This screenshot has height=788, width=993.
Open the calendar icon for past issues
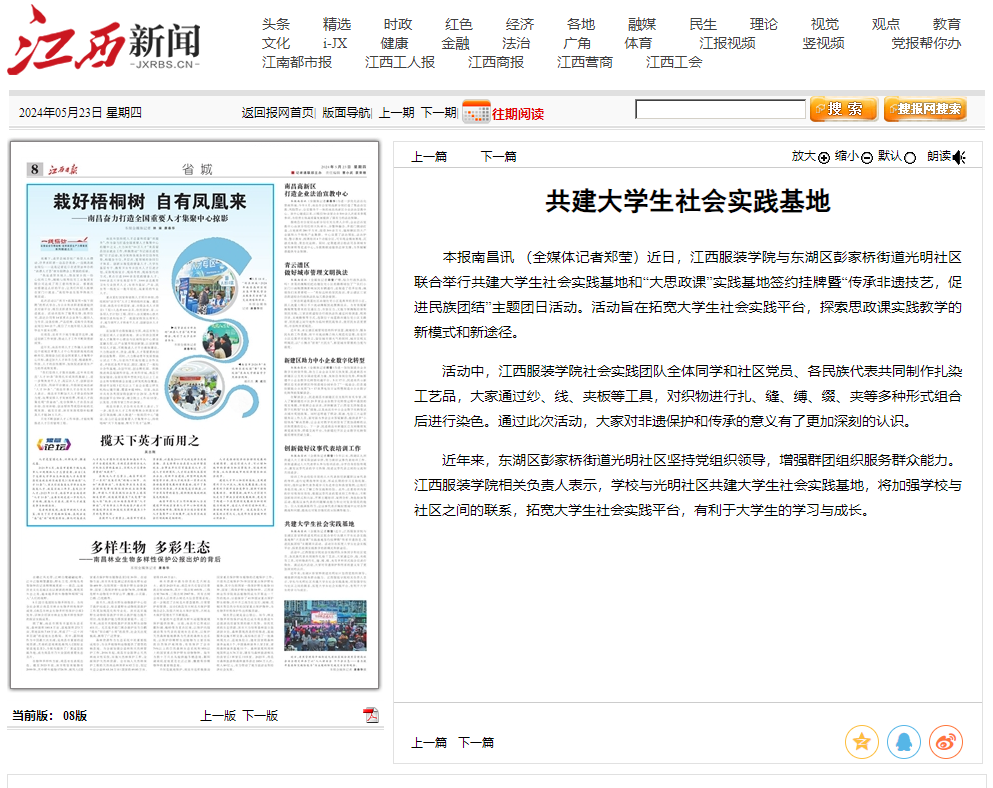coord(475,112)
